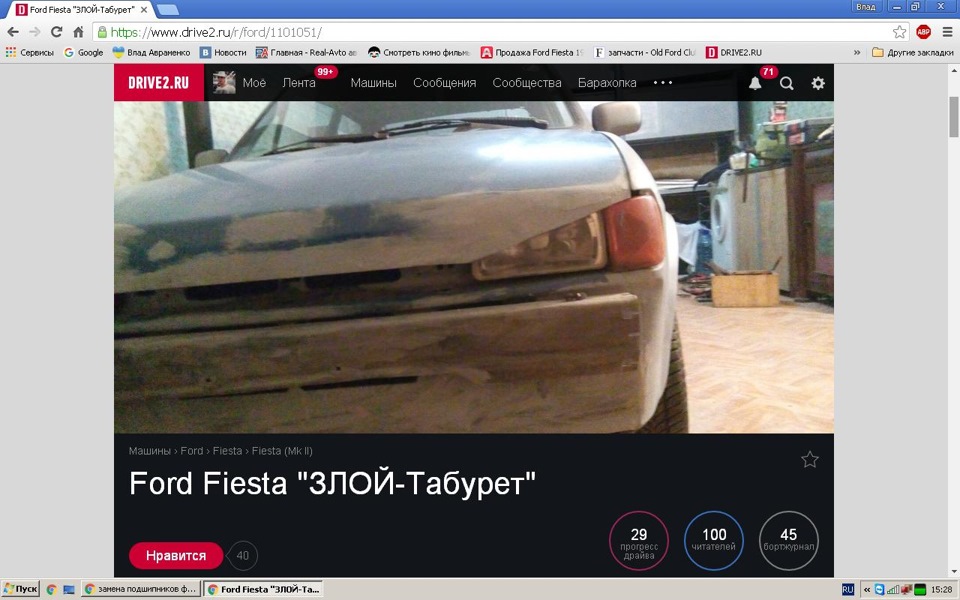Open the запчасти - Old Ford Club bookmark
This screenshot has height=600, width=960.
645,53
